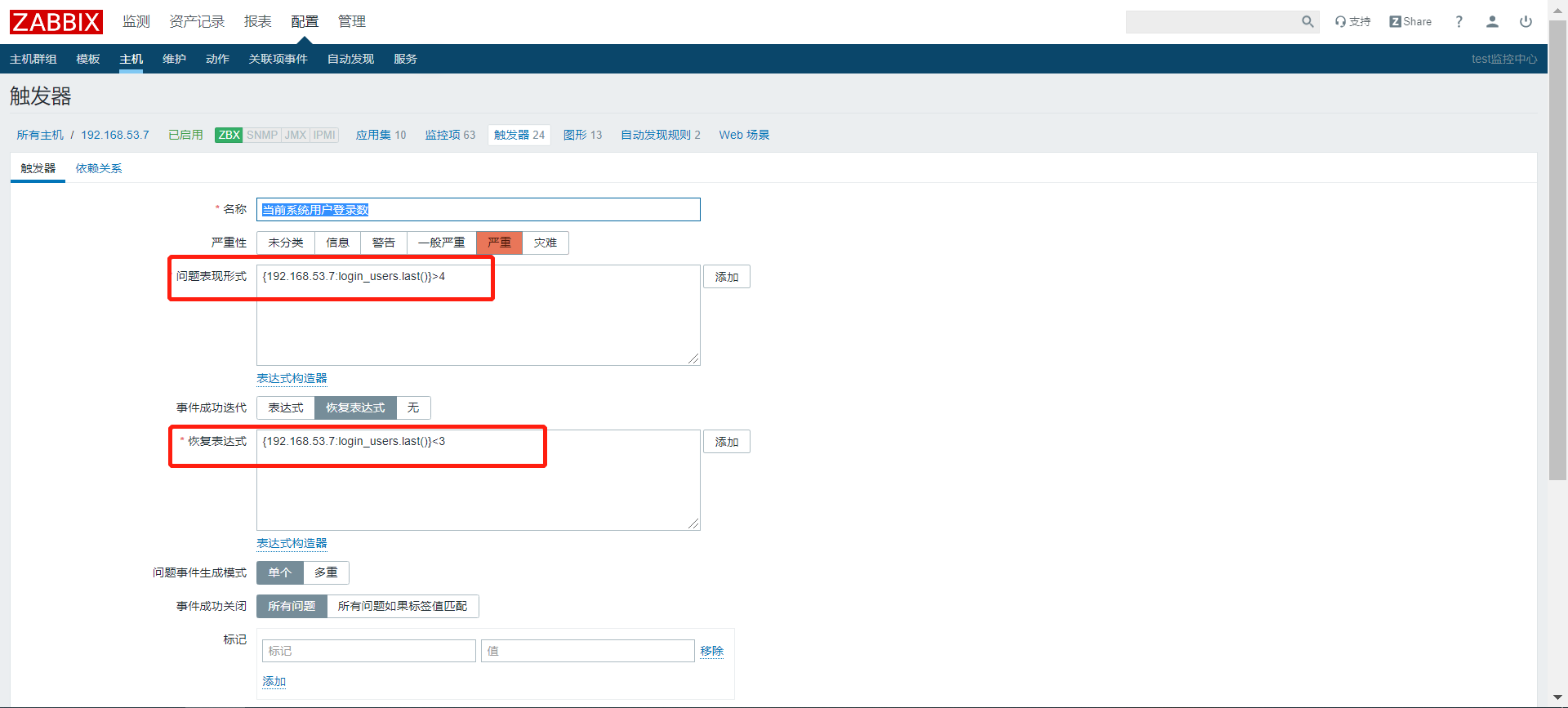The height and width of the screenshot is (708, 1568).
Task: Select 表达式 for OK event generation
Action: click(x=286, y=408)
